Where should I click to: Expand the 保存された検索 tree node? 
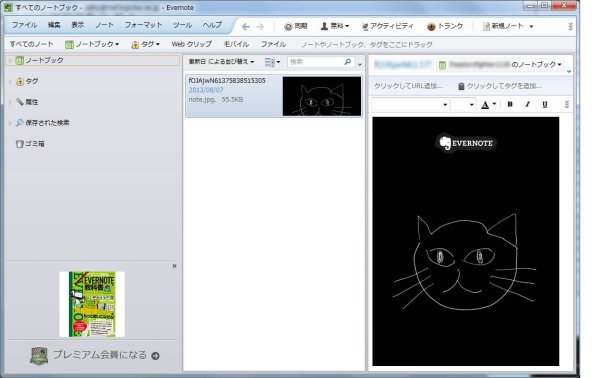point(10,123)
